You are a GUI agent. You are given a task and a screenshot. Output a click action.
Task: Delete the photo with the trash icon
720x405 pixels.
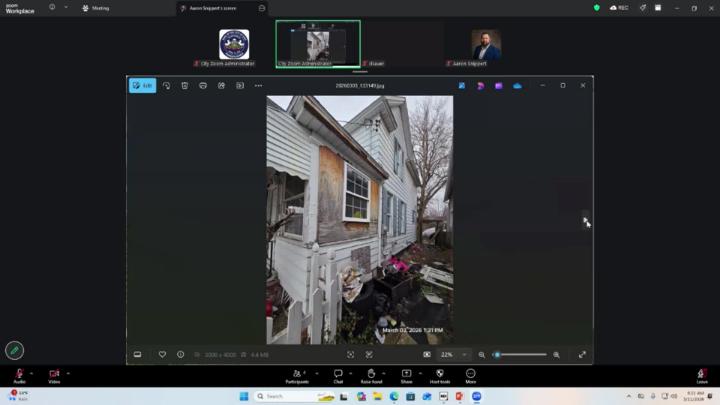pos(184,86)
